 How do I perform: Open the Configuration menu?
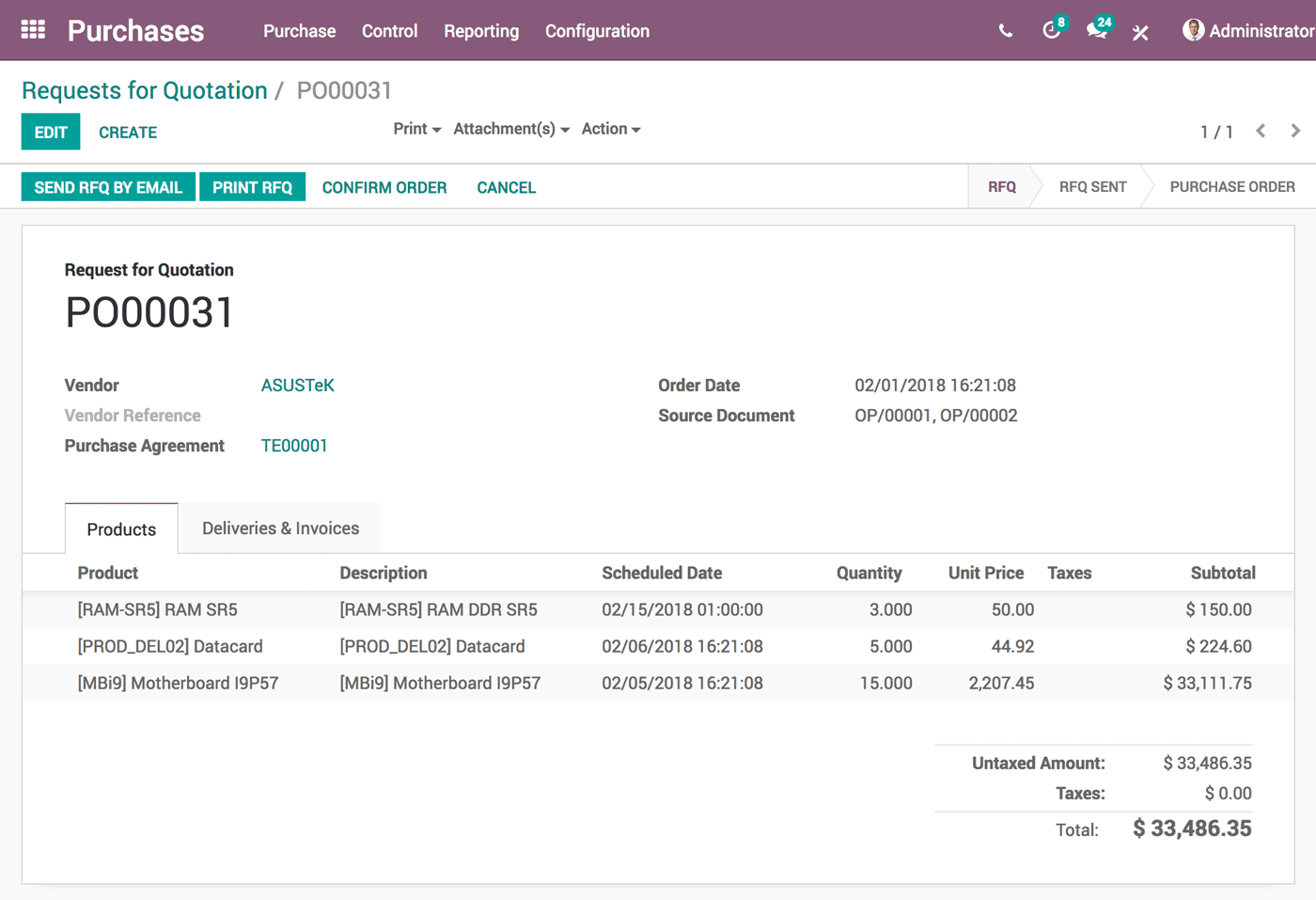click(597, 31)
